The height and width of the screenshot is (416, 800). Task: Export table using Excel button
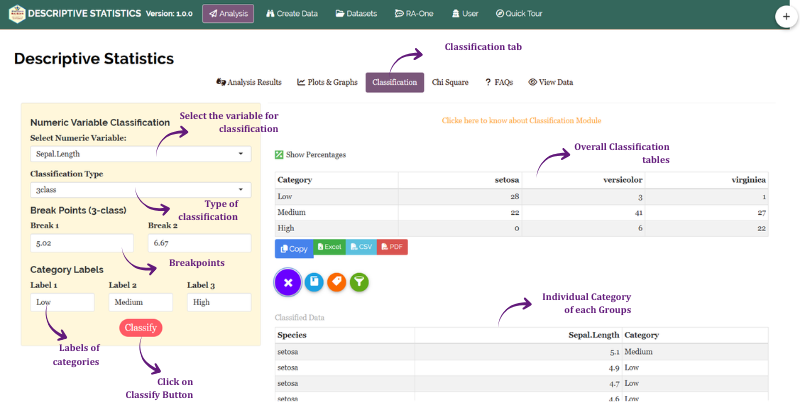(x=330, y=247)
